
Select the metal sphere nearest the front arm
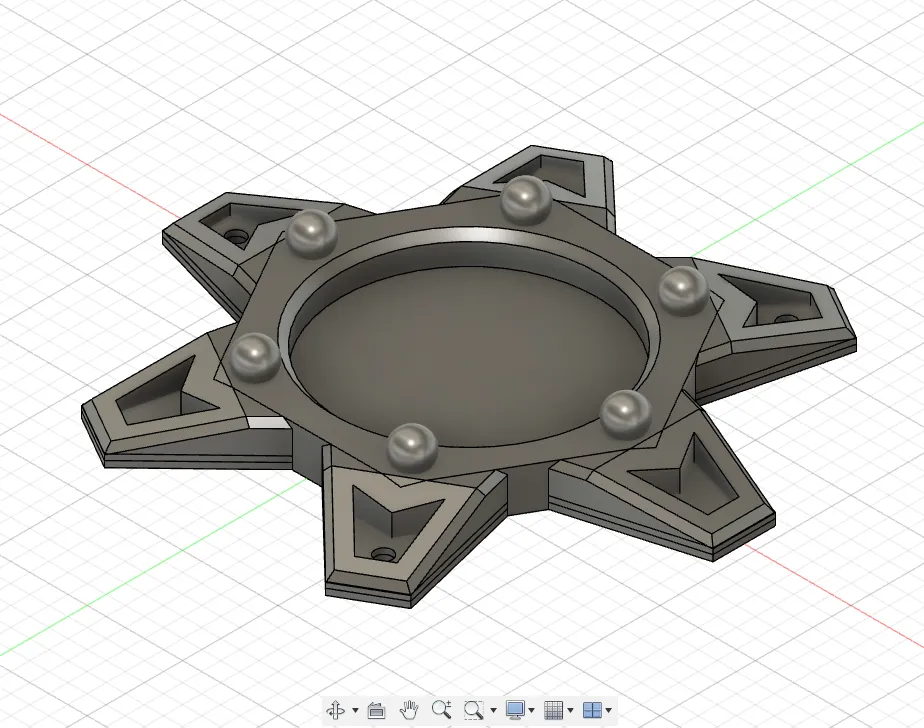tap(412, 446)
